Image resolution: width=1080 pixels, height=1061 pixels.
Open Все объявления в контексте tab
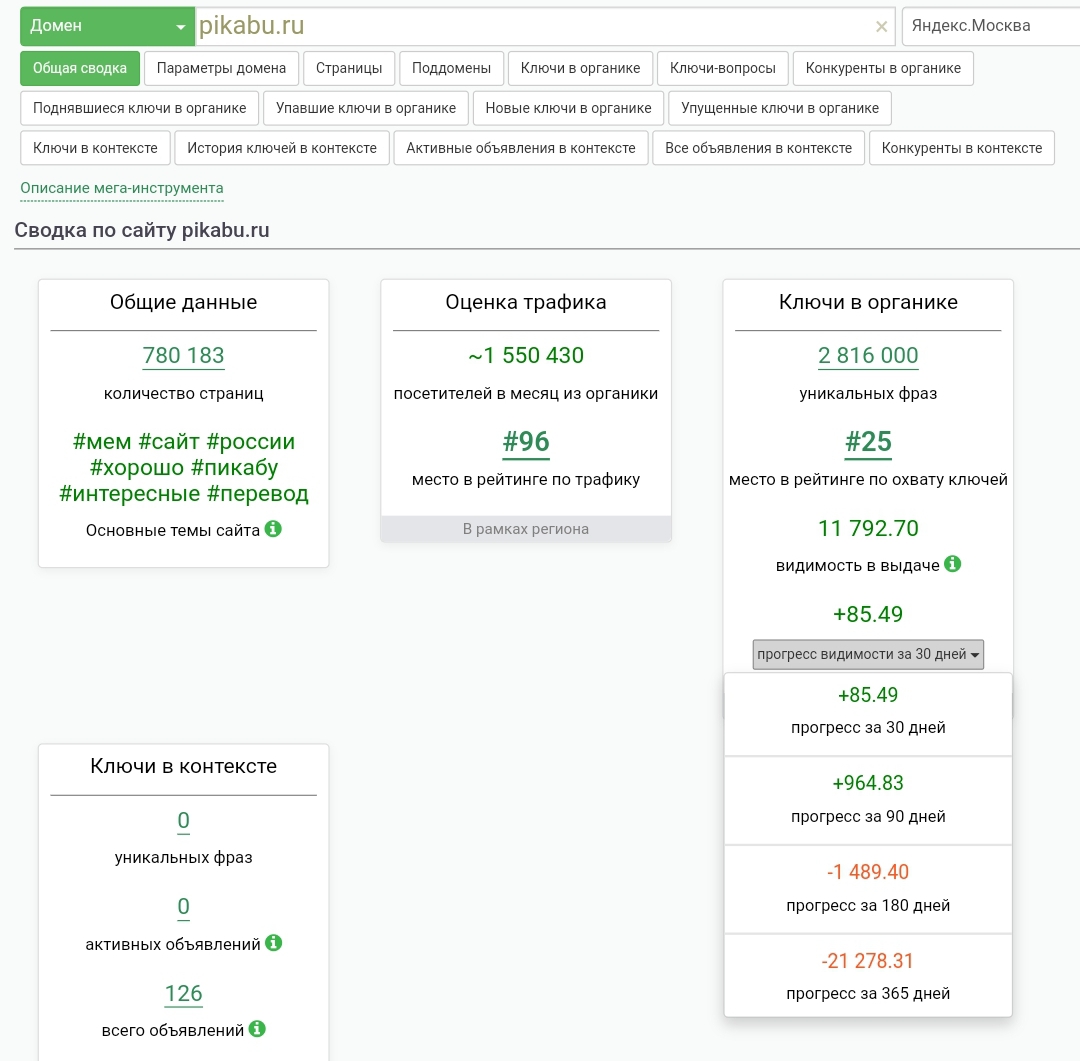coord(758,148)
